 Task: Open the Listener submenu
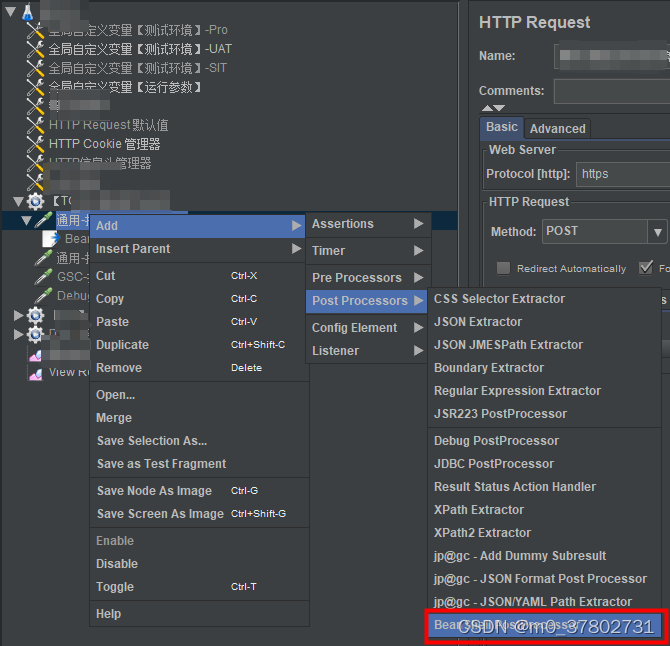367,351
